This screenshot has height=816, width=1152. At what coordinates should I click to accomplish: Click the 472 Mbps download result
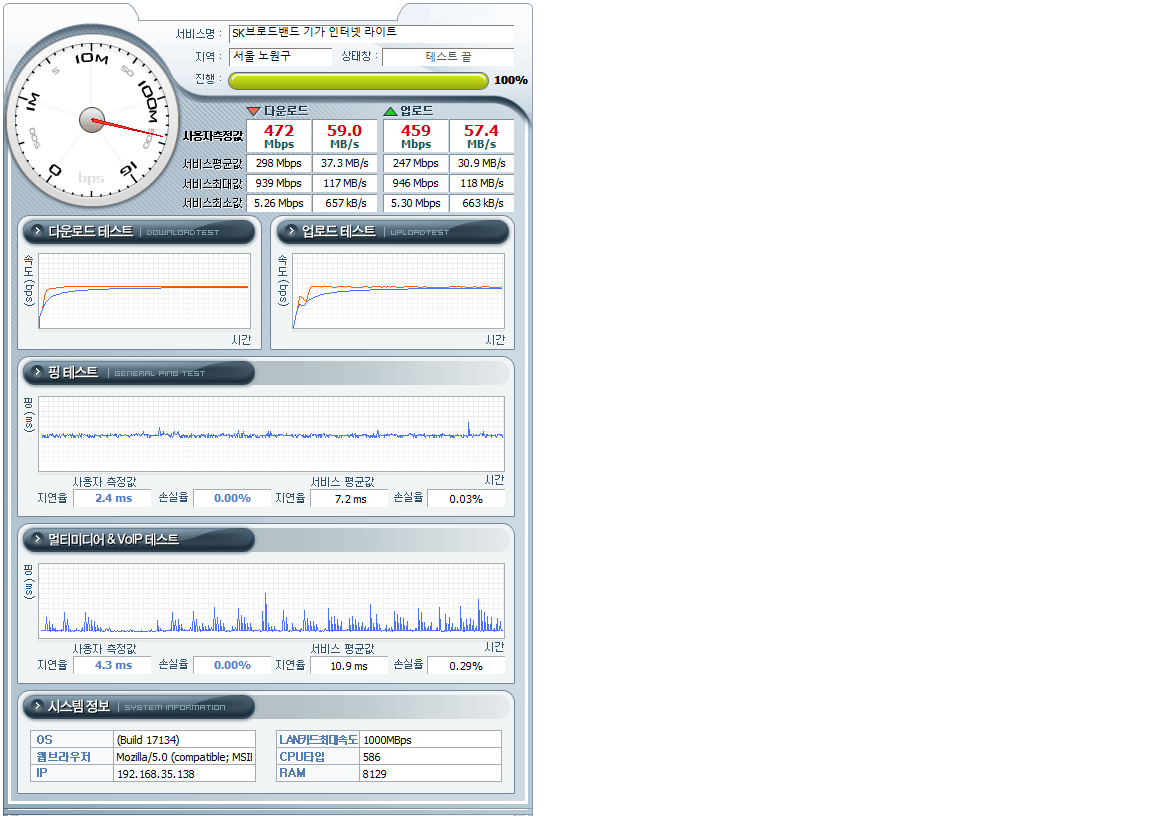click(278, 136)
